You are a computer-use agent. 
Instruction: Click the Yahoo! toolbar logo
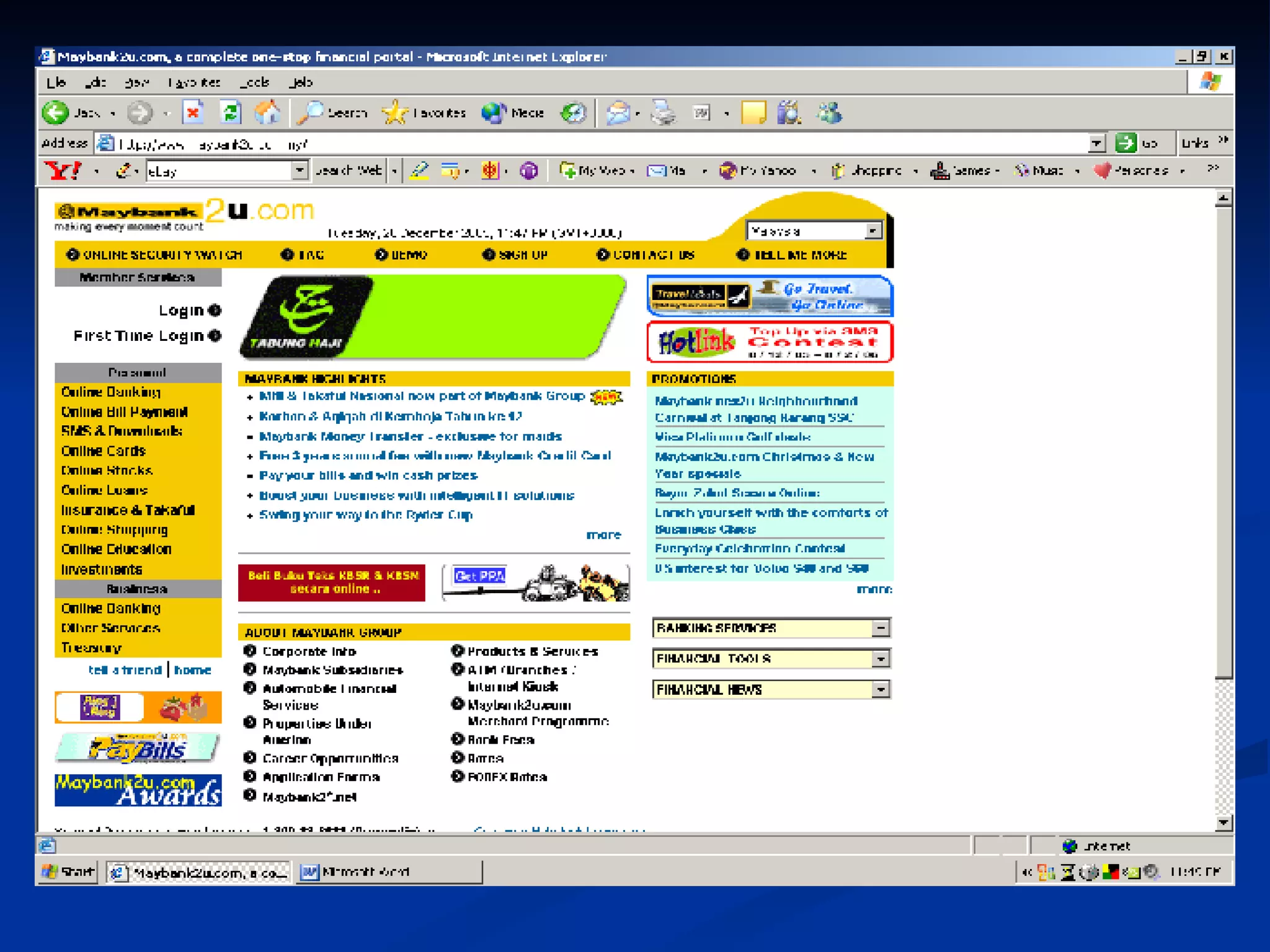pos(63,170)
